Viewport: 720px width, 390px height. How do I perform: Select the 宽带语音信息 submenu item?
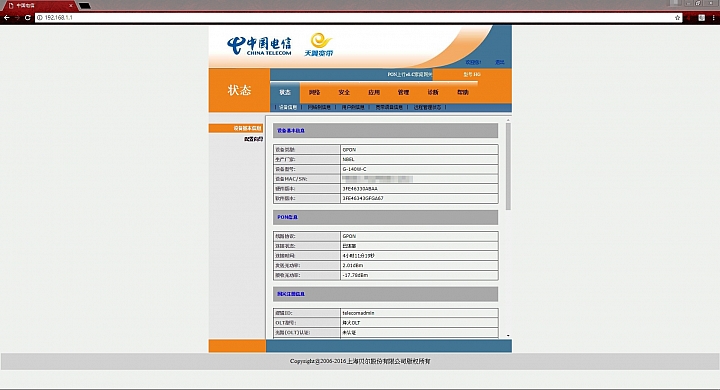pyautogui.click(x=389, y=107)
